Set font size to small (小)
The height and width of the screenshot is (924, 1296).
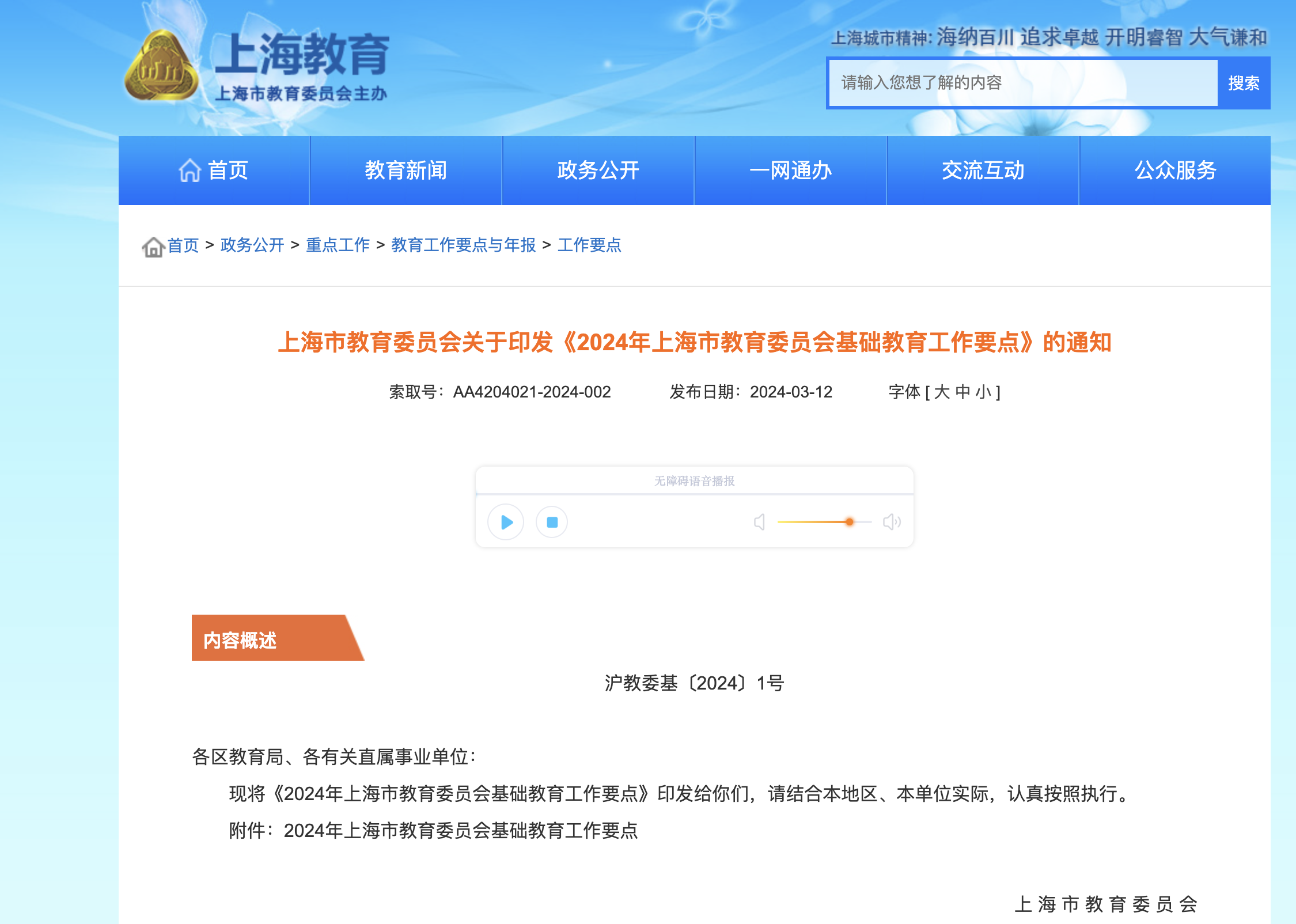pos(983,392)
